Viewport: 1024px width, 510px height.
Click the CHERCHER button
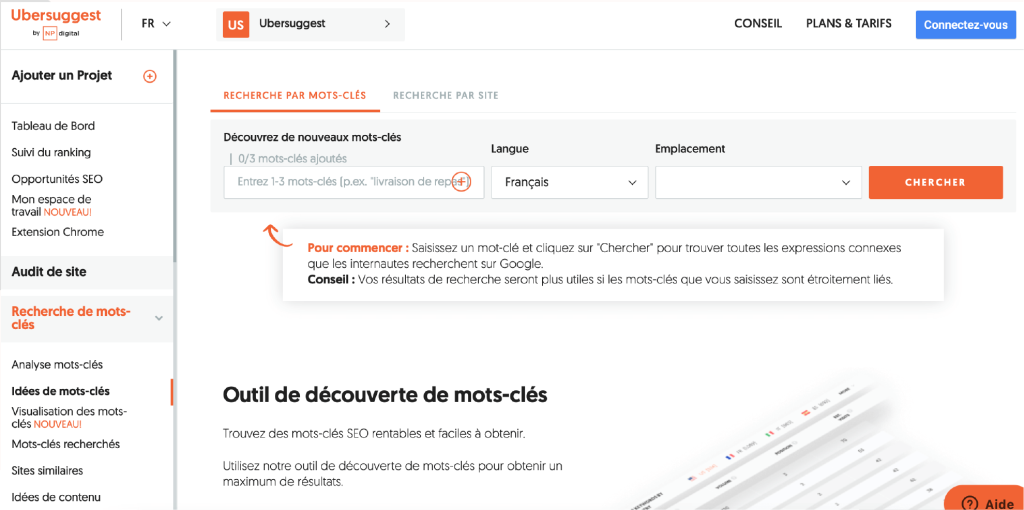coord(935,182)
